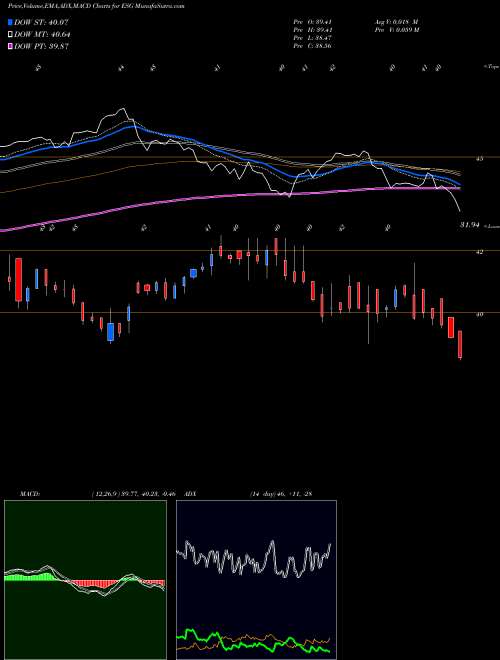This screenshot has height=660, width=500.
Task: Click the 42 price axis label
Action: [479, 252]
